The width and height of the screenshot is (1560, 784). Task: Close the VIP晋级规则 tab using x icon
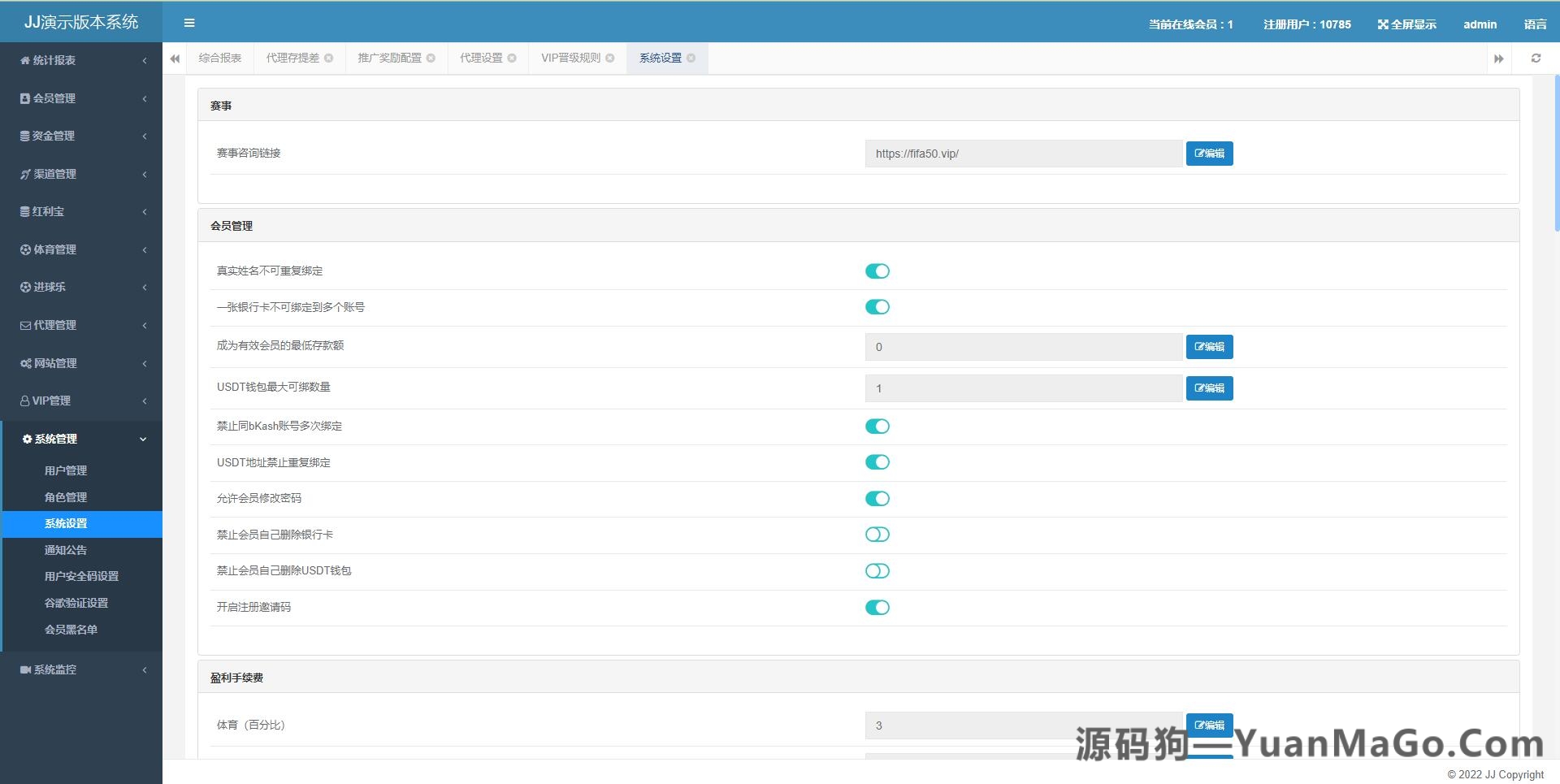610,58
